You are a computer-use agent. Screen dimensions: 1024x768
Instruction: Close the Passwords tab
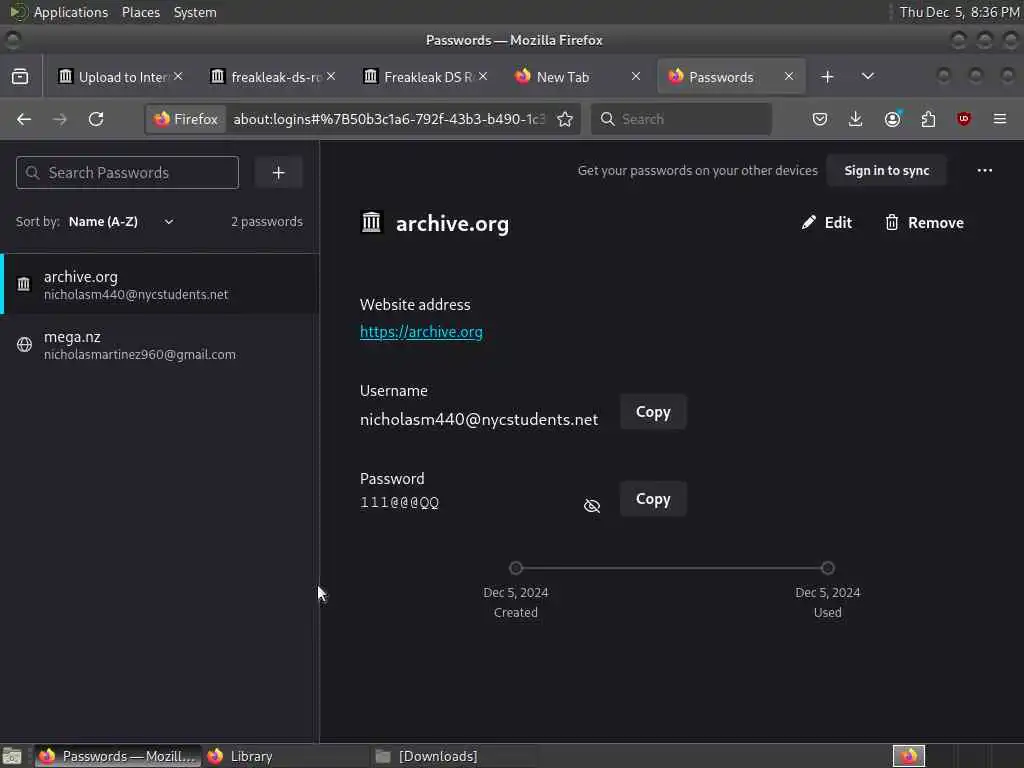pyautogui.click(x=789, y=76)
